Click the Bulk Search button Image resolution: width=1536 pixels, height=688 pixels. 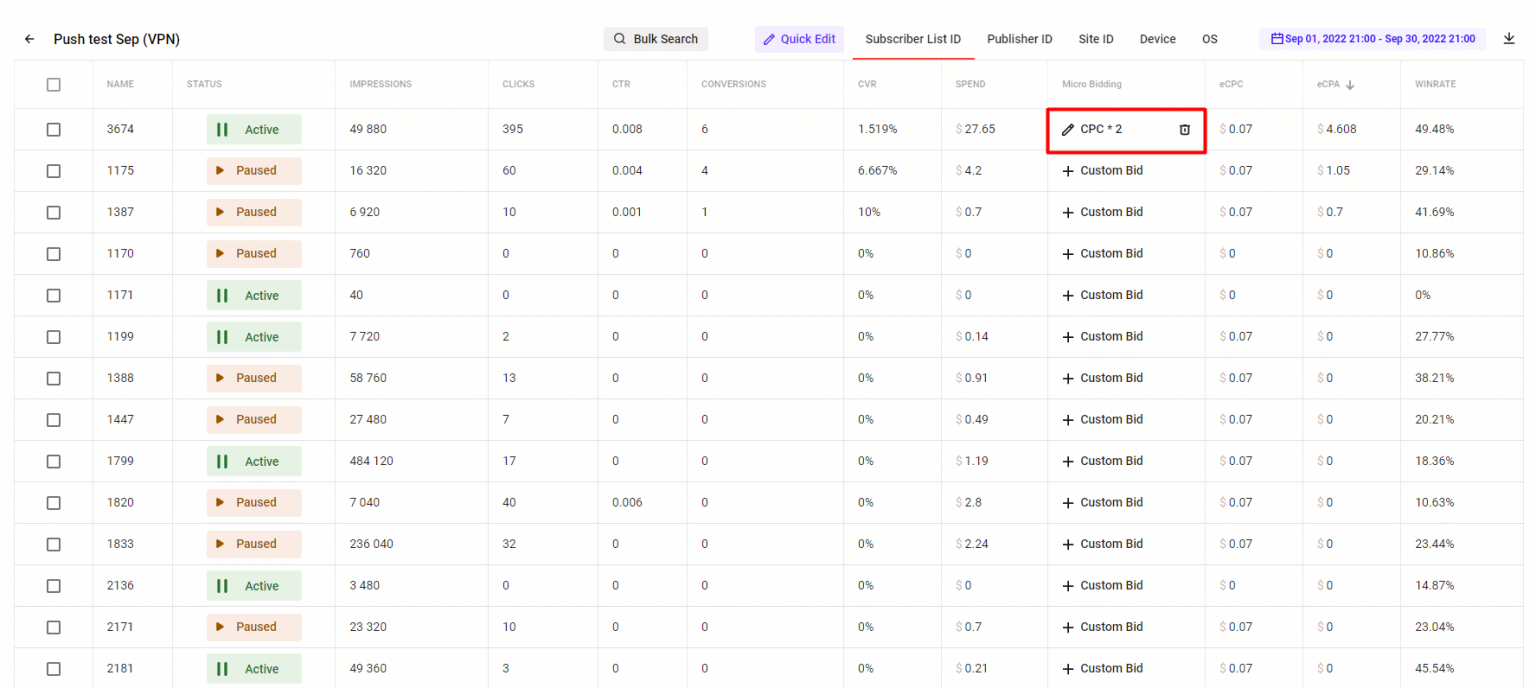click(x=655, y=38)
